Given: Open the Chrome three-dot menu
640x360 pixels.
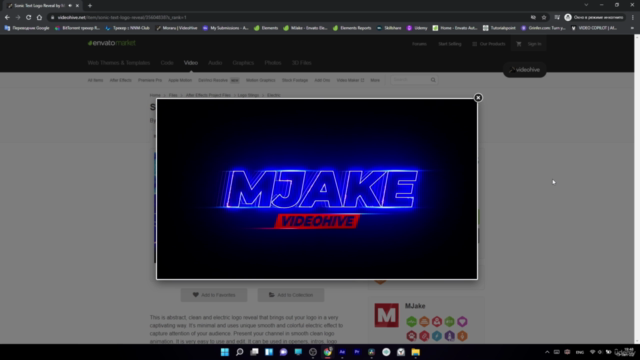Looking at the screenshot, I should pyautogui.click(x=633, y=18).
